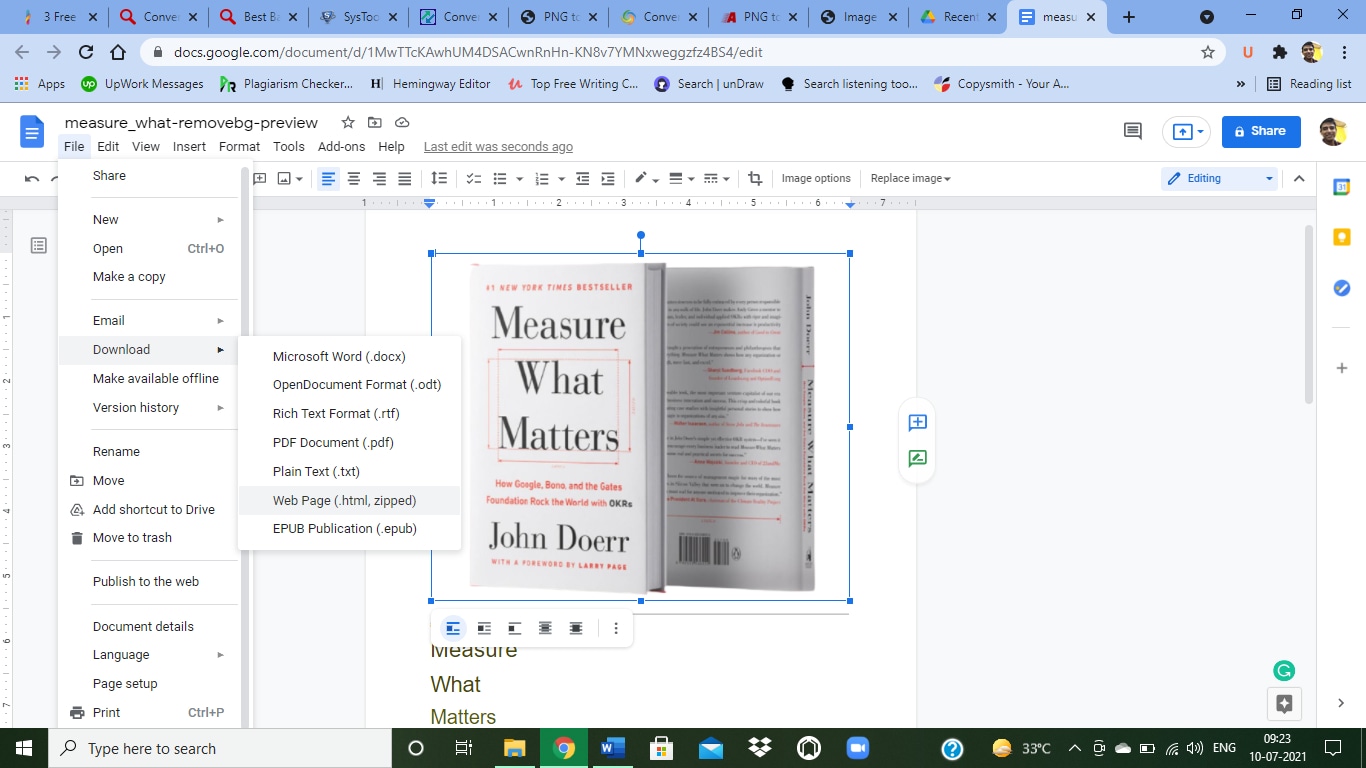This screenshot has width=1366, height=768.
Task: Open the Image options button
Action: tap(816, 179)
